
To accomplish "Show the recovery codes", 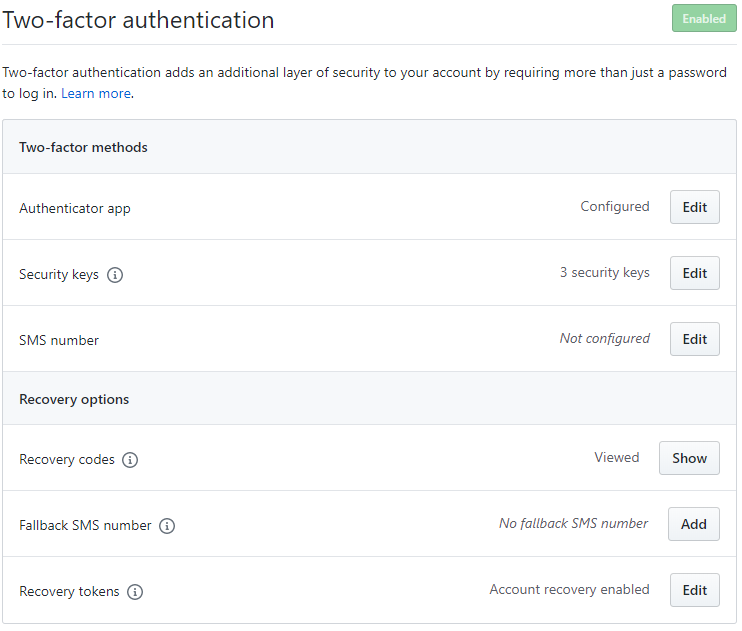I will 689,459.
